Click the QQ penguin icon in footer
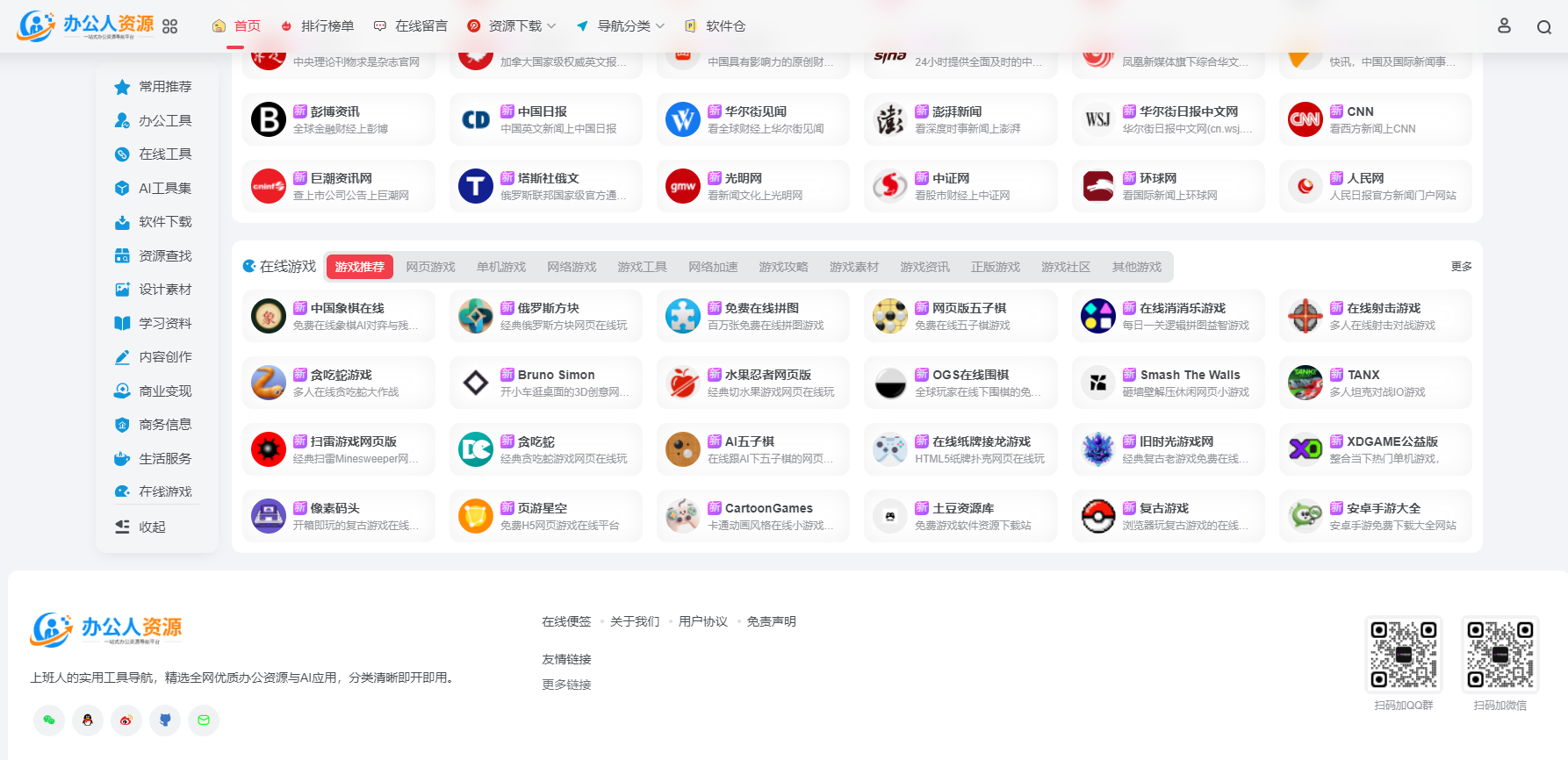 pos(88,721)
